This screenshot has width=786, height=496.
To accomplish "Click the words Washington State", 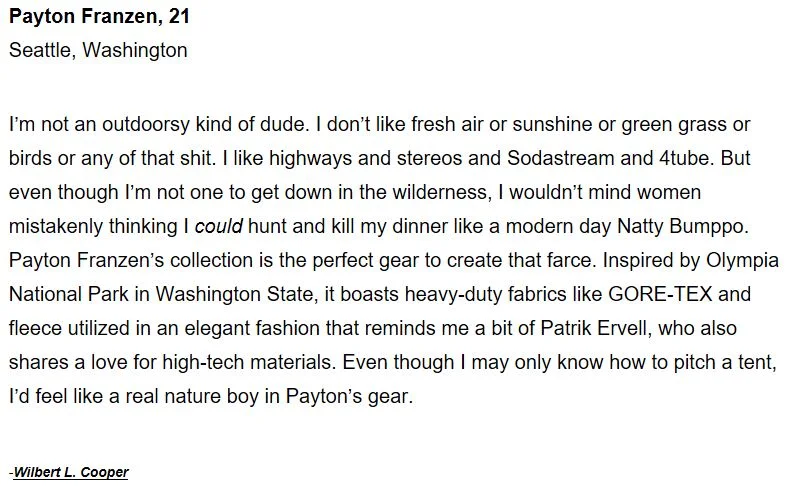I will tap(234, 294).
